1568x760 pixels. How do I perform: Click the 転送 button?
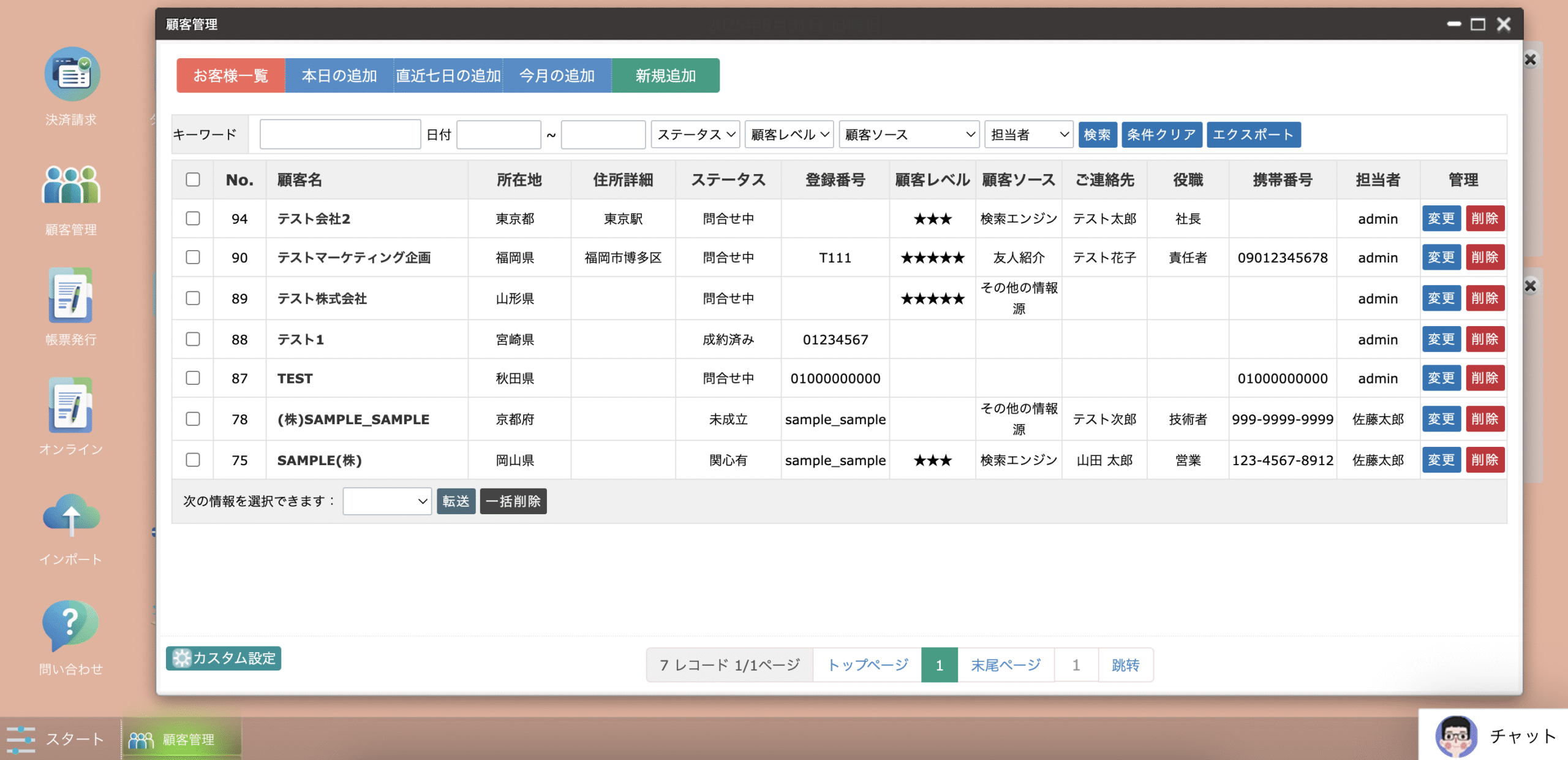pyautogui.click(x=456, y=501)
